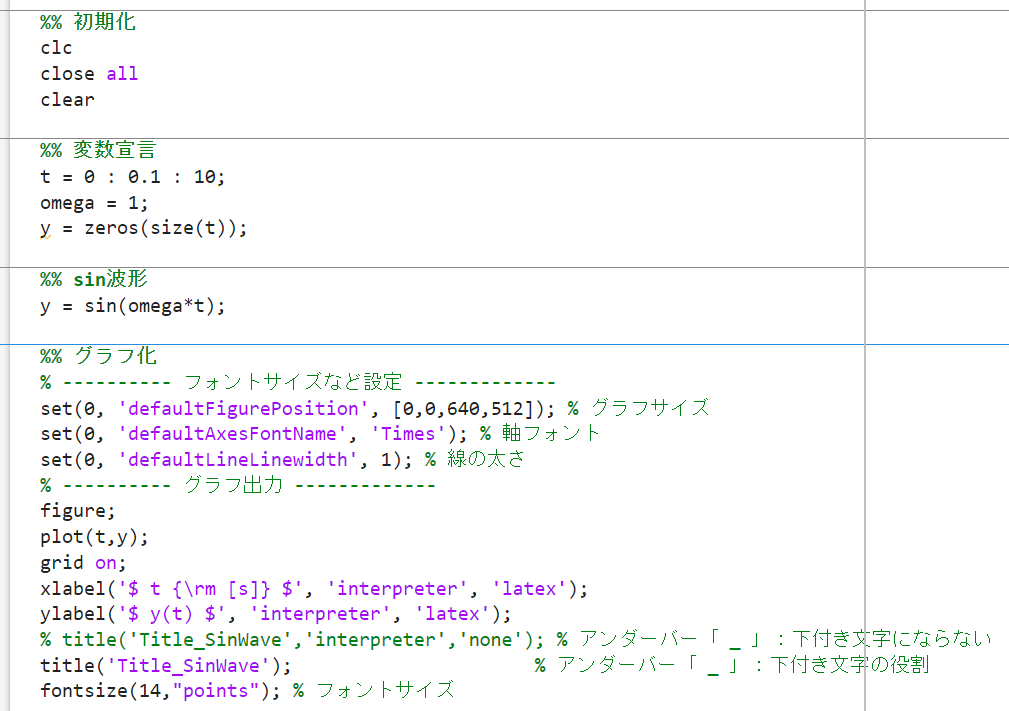Click the 'grid on;' line
This screenshot has width=1009, height=711.
tap(83, 563)
